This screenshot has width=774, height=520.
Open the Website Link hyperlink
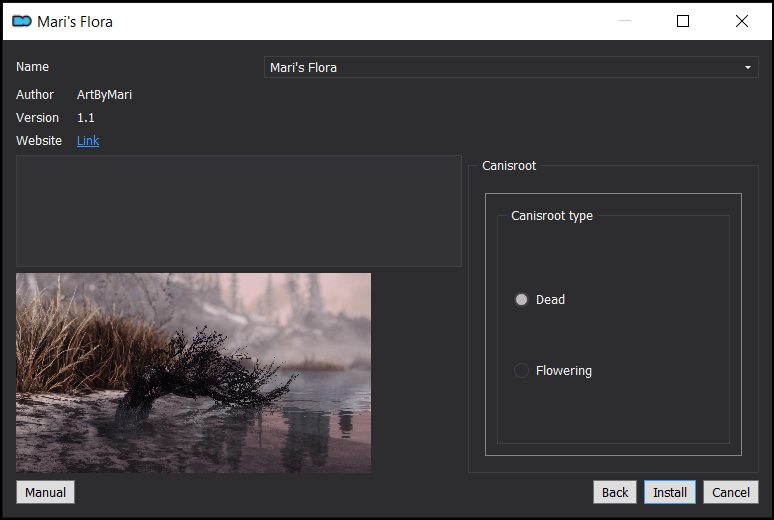tap(88, 141)
